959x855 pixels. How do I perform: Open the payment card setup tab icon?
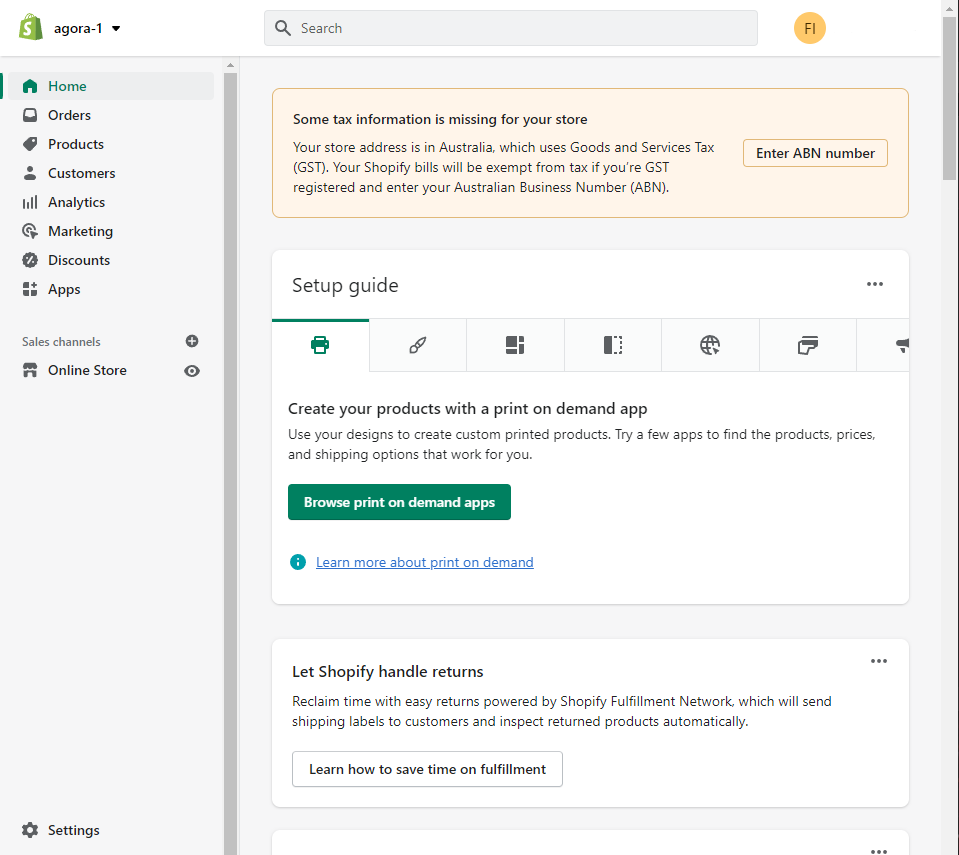pos(807,345)
